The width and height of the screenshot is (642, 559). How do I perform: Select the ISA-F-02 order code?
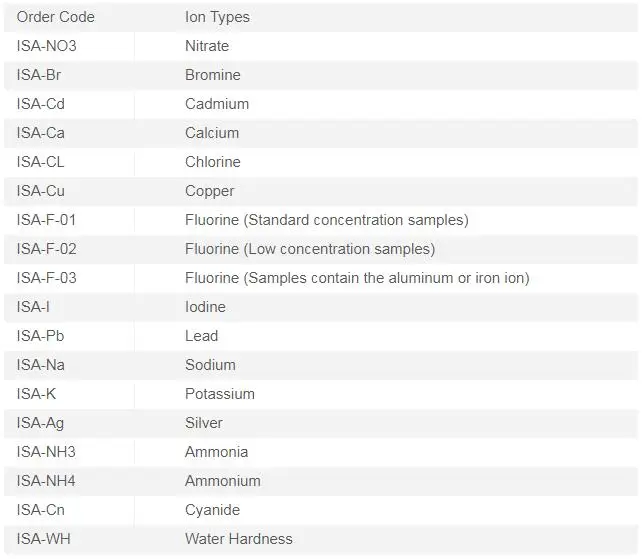[x=46, y=249]
